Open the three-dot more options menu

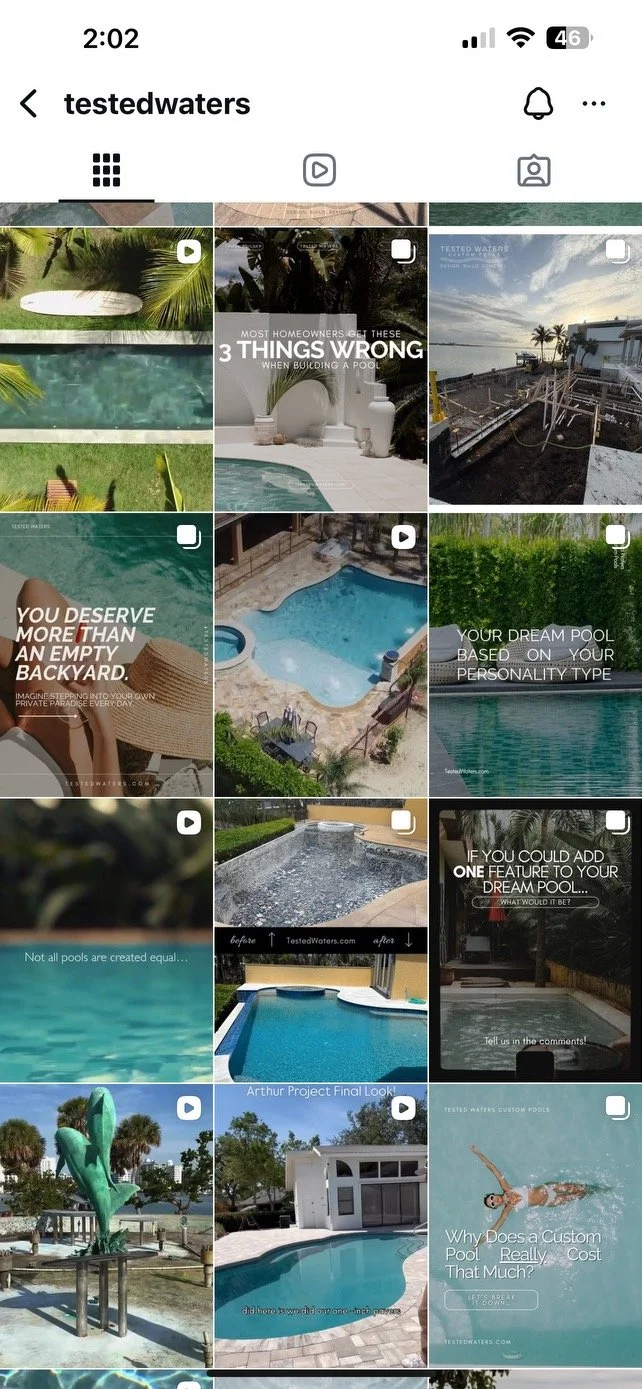point(594,103)
